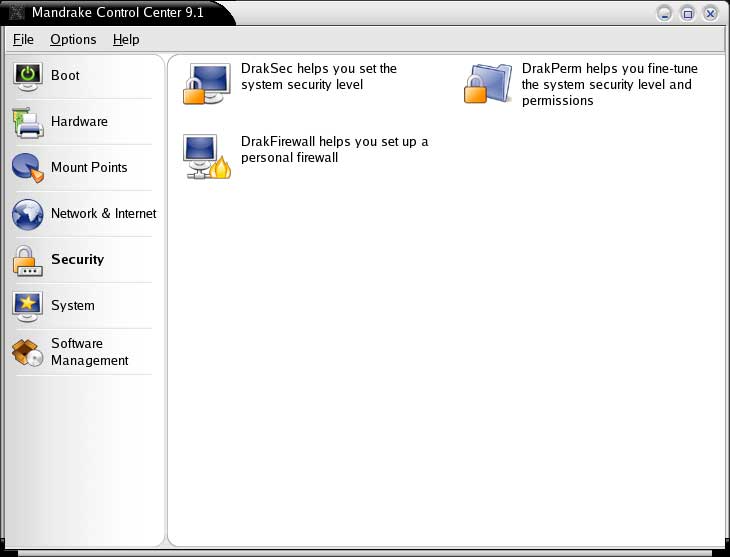
Task: Open the File menu
Action: [23, 39]
